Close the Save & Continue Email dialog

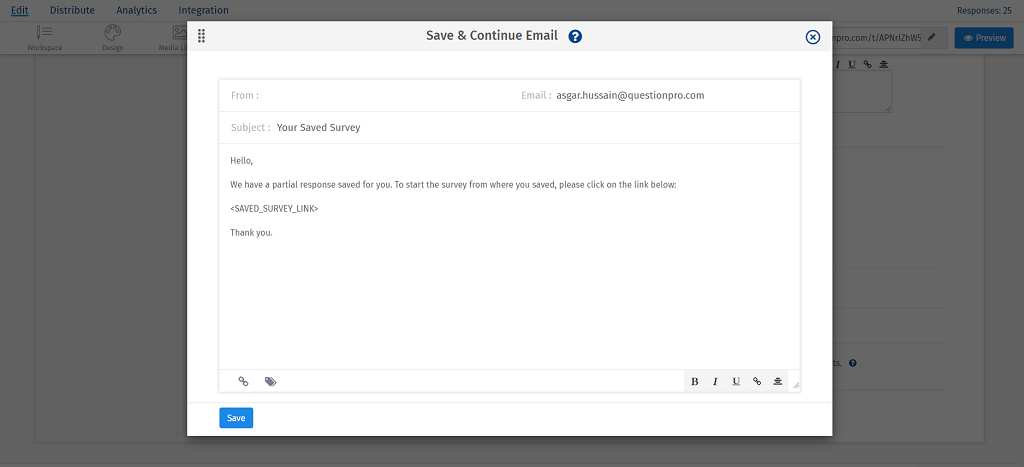[812, 37]
